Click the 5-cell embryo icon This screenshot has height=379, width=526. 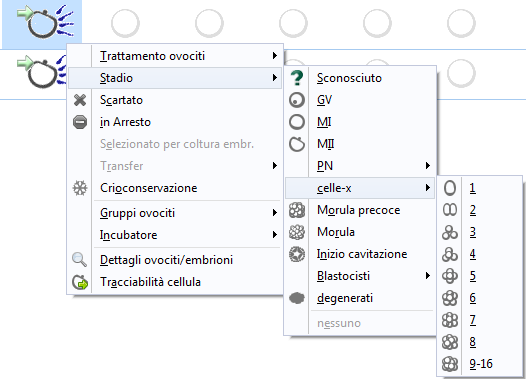[450, 276]
